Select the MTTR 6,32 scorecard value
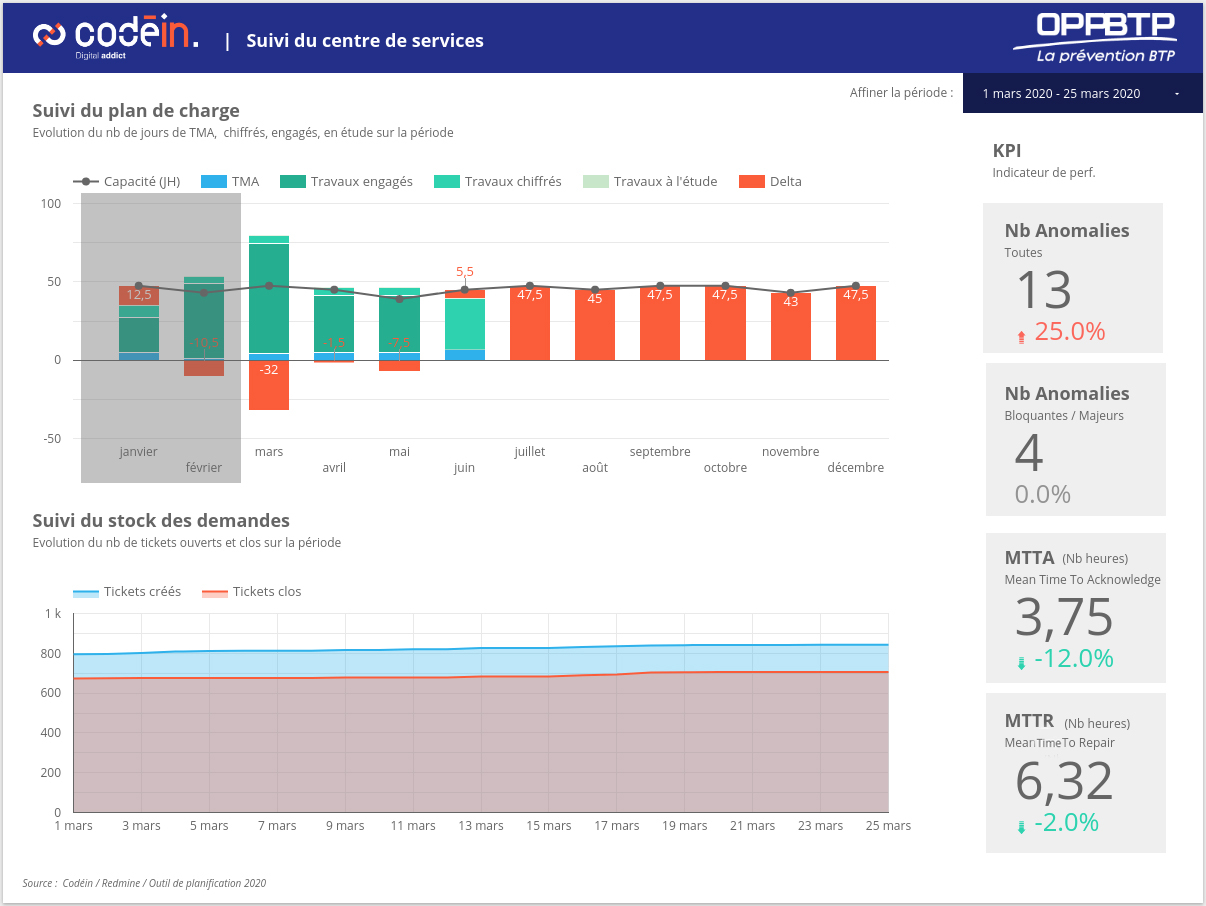This screenshot has width=1206, height=906. click(x=1064, y=782)
